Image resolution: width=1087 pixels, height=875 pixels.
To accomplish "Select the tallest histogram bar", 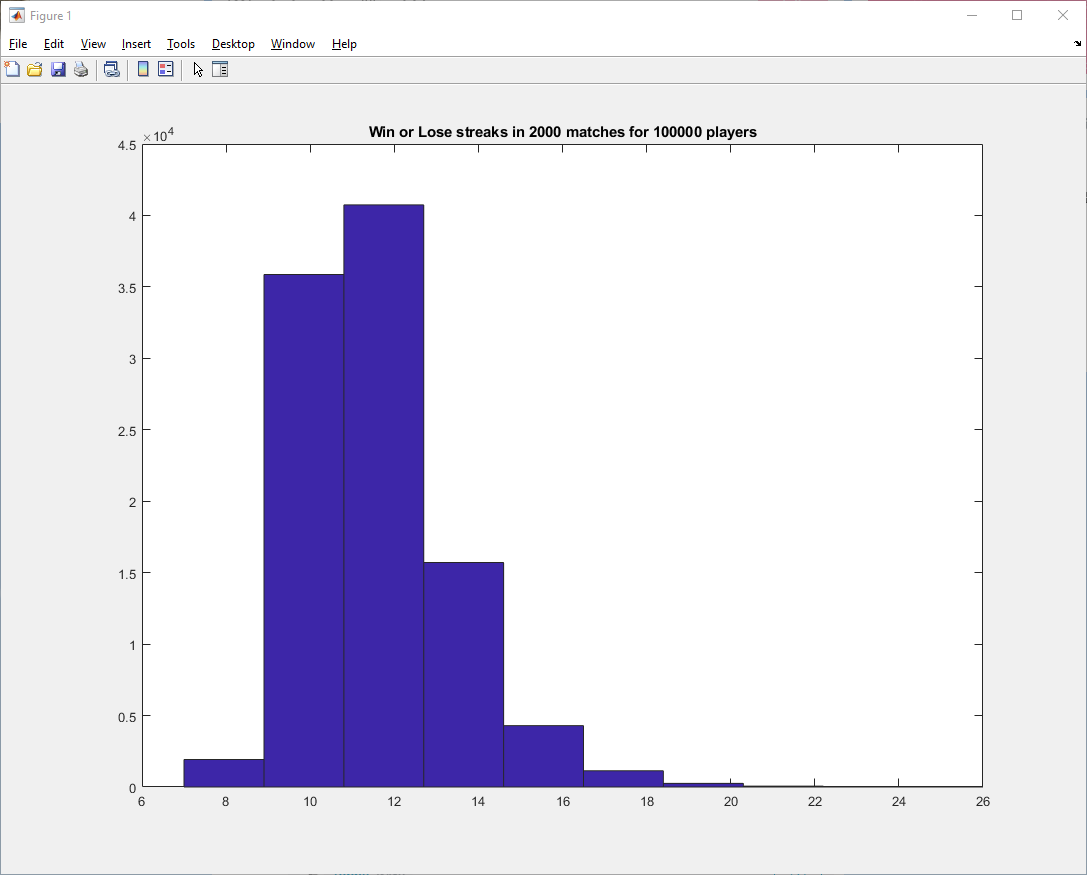I will [383, 496].
